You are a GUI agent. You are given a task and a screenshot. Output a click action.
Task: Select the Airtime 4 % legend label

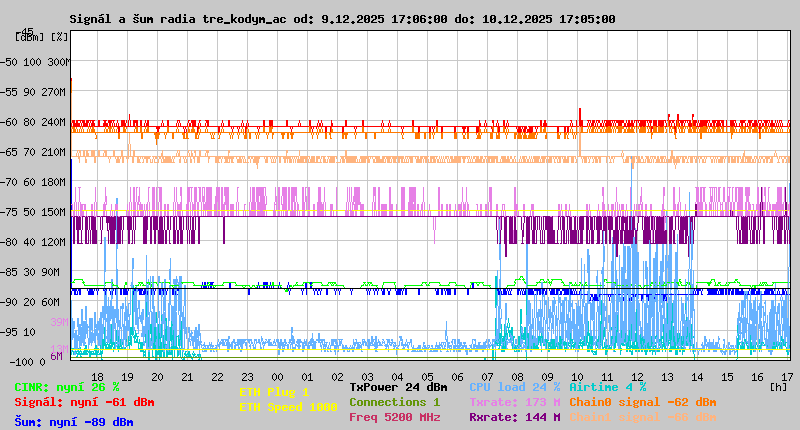(x=607, y=387)
